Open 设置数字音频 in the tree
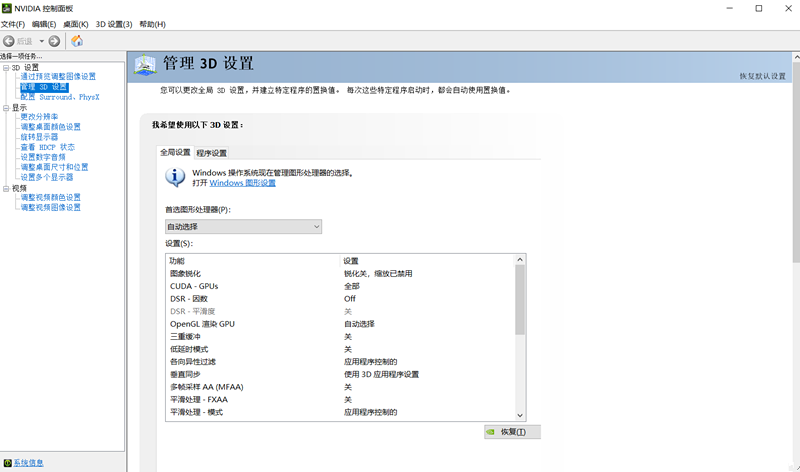The height and width of the screenshot is (472, 800). [x=43, y=157]
